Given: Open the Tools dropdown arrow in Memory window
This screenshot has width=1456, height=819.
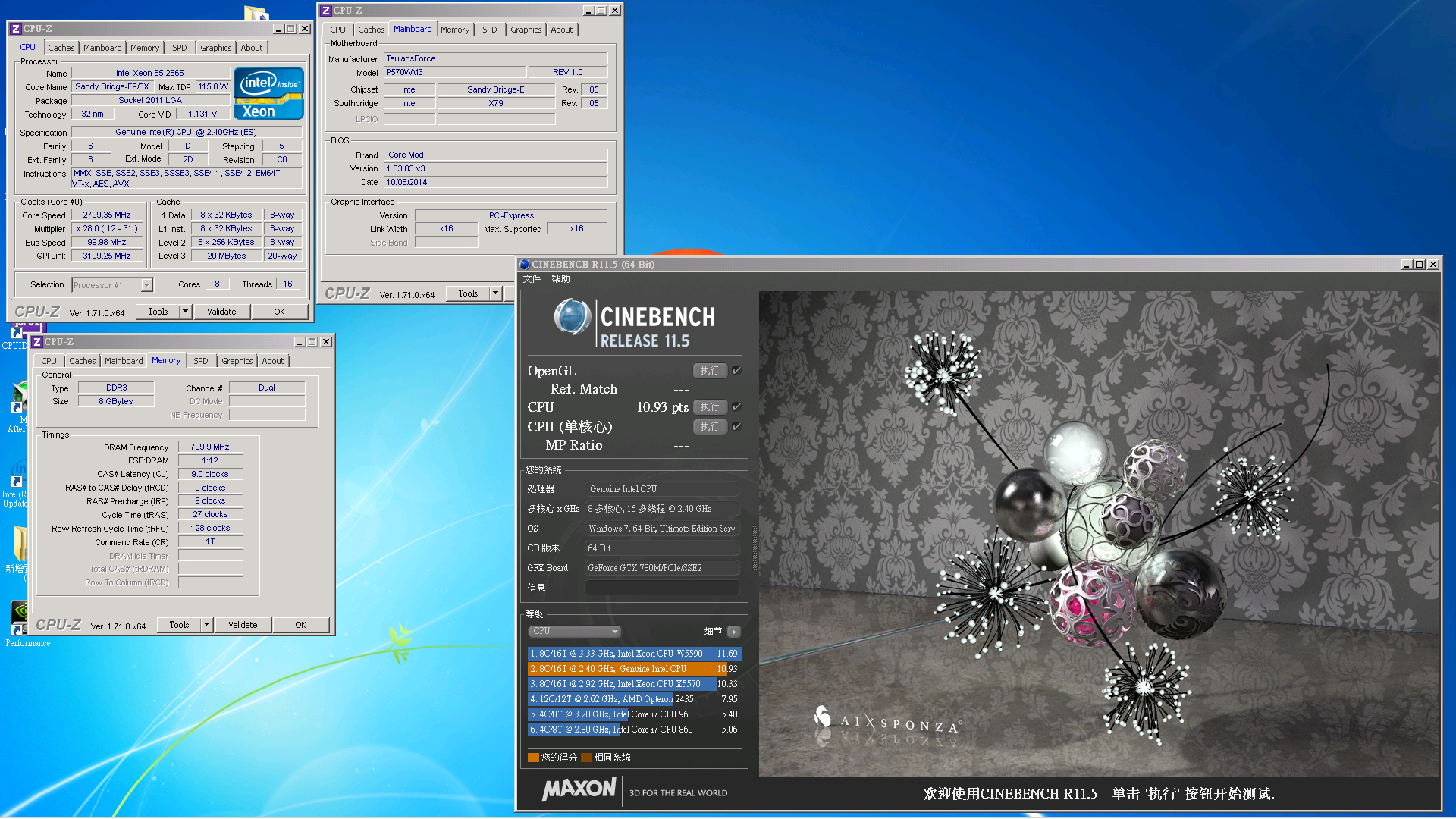Looking at the screenshot, I should (206, 625).
